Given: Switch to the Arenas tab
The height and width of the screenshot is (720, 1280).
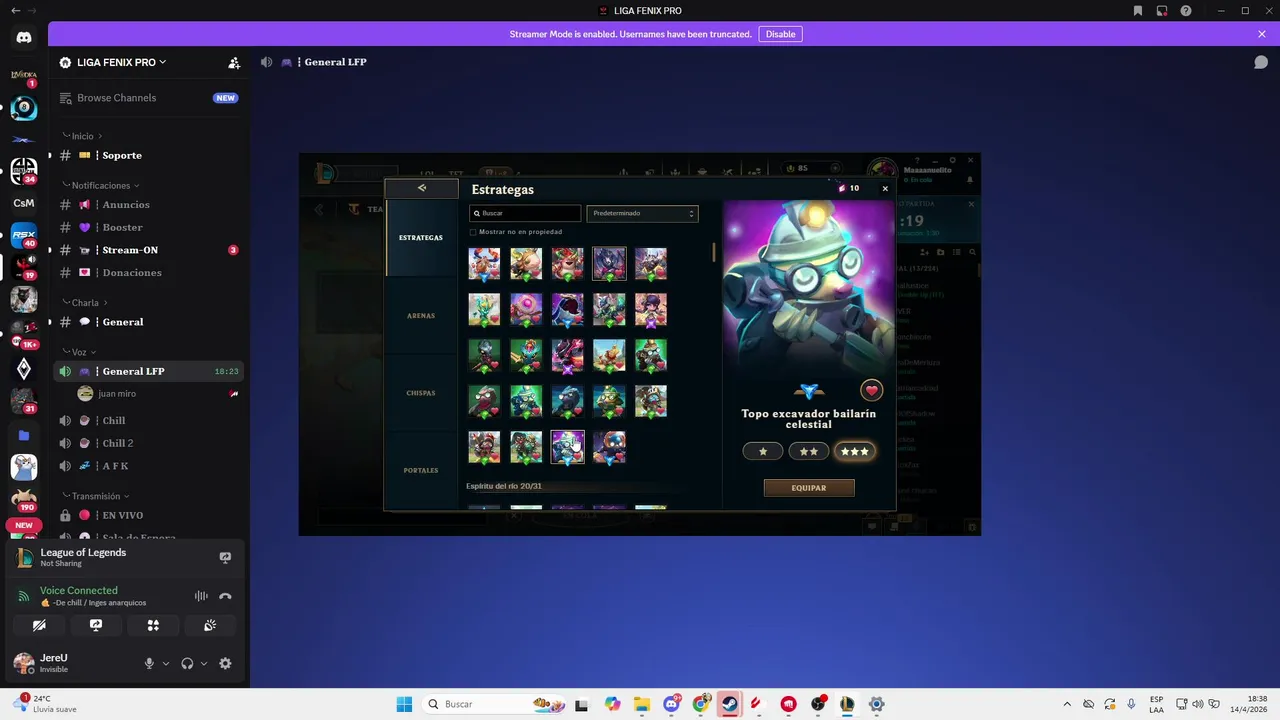Looking at the screenshot, I should pyautogui.click(x=420, y=315).
